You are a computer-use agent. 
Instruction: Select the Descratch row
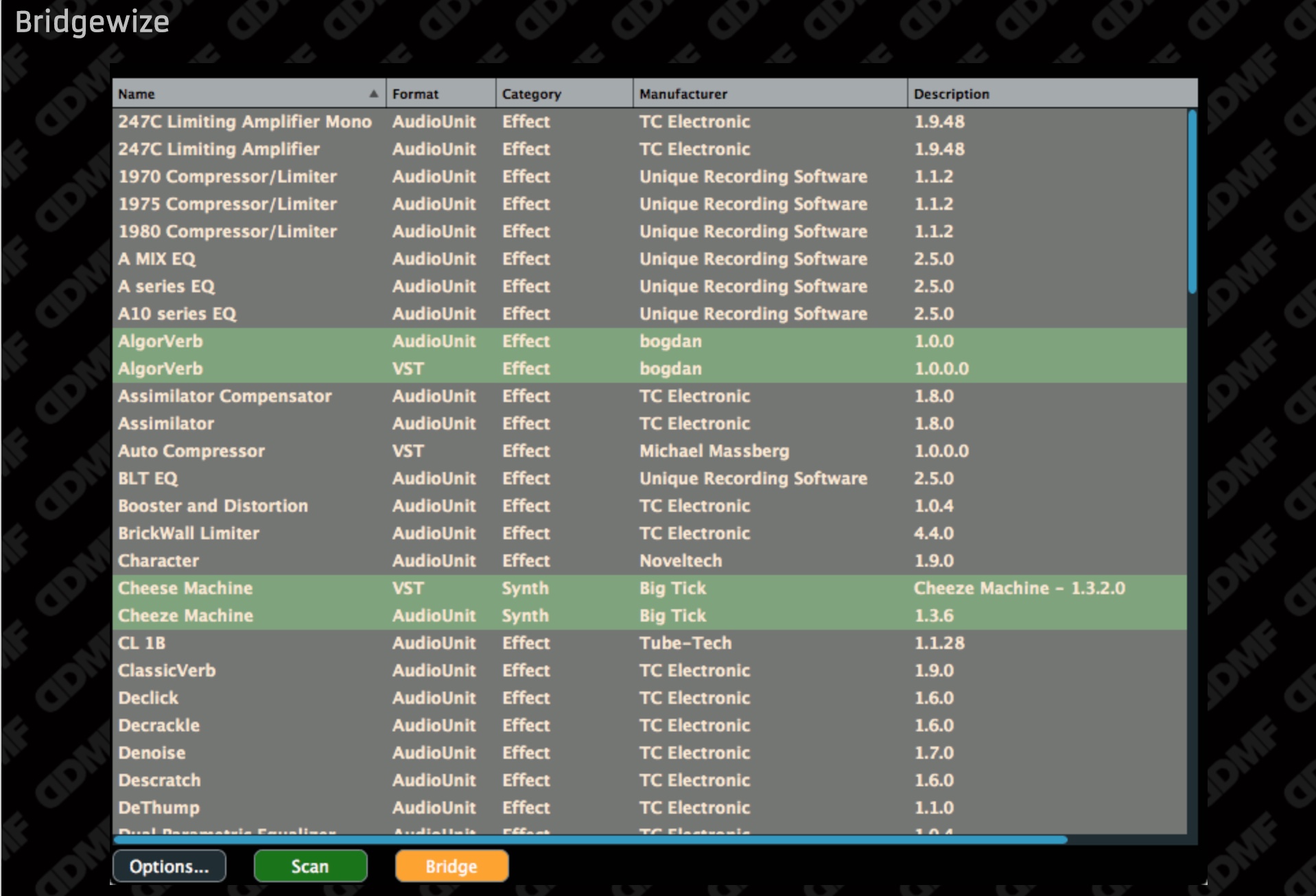(x=650, y=780)
